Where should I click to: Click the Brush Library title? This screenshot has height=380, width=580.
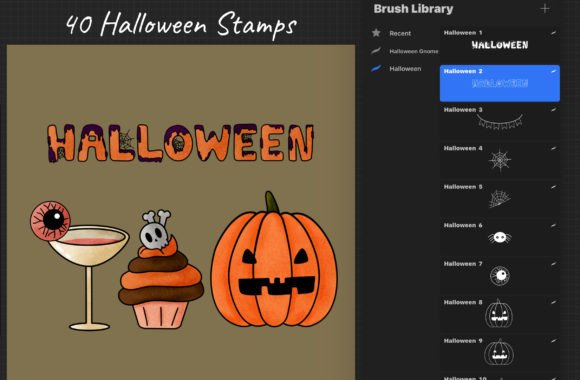[413, 9]
